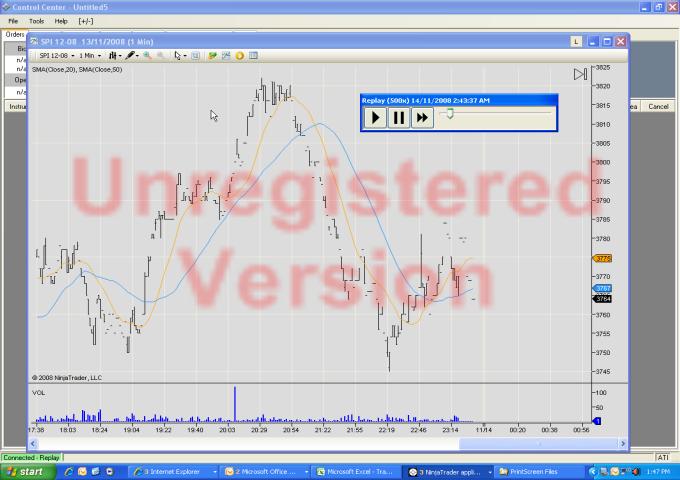Expand the chart style dropdown arrow
680x480 pixels.
120,56
